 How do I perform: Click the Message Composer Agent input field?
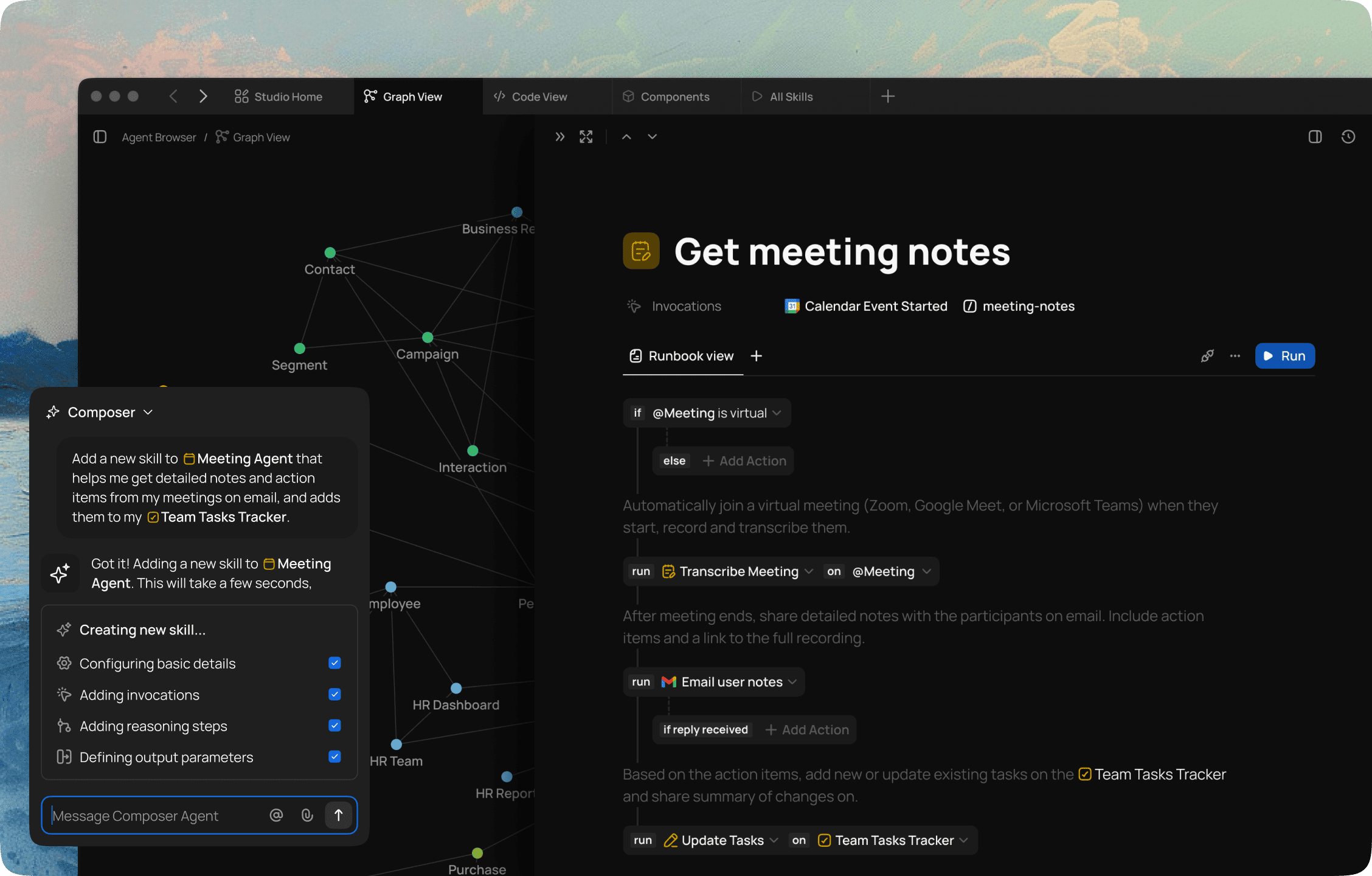pos(152,815)
